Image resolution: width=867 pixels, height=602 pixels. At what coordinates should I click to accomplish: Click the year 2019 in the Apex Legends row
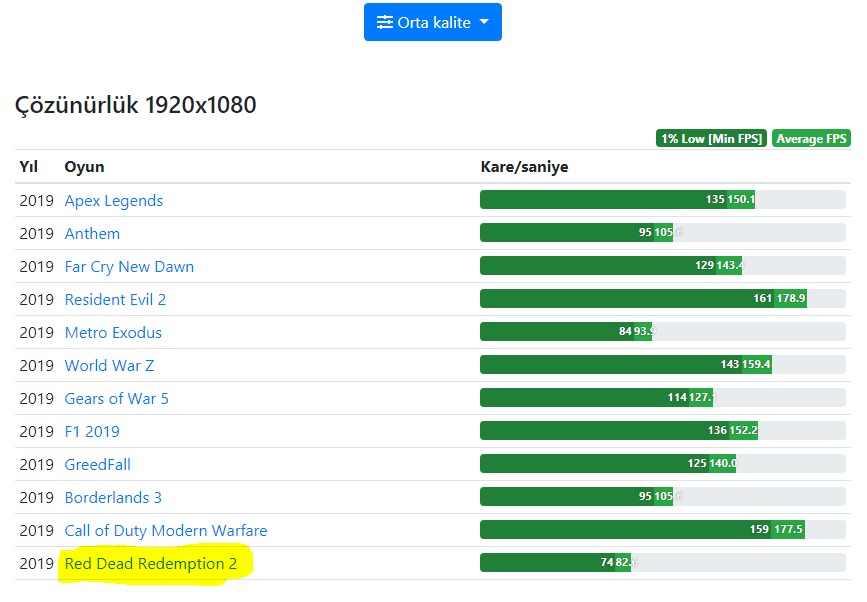pos(36,200)
